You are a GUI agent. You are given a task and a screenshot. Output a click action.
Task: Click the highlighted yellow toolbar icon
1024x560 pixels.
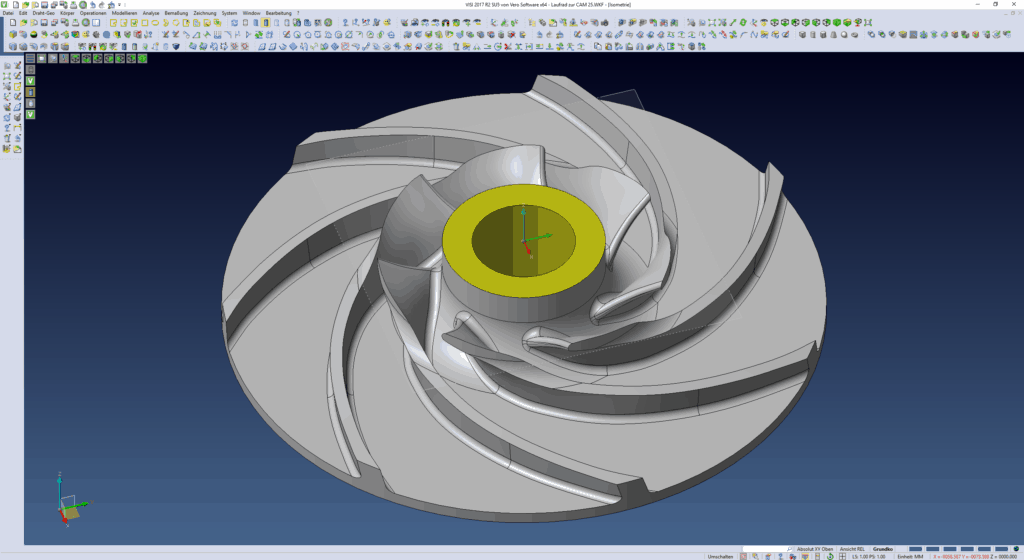266,22
